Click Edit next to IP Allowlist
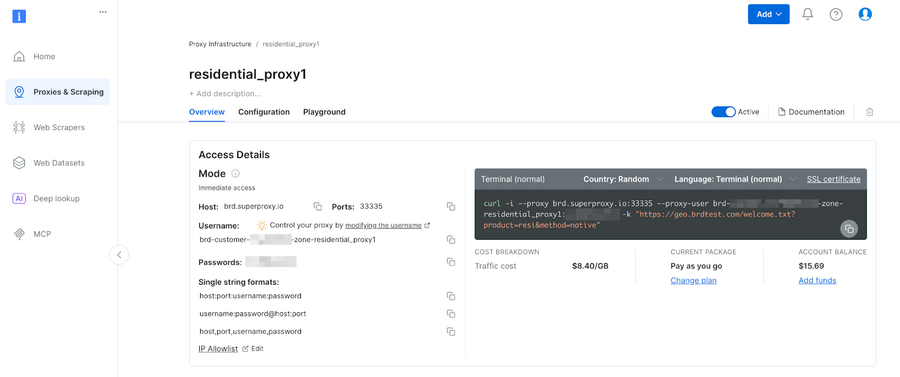 coord(253,348)
